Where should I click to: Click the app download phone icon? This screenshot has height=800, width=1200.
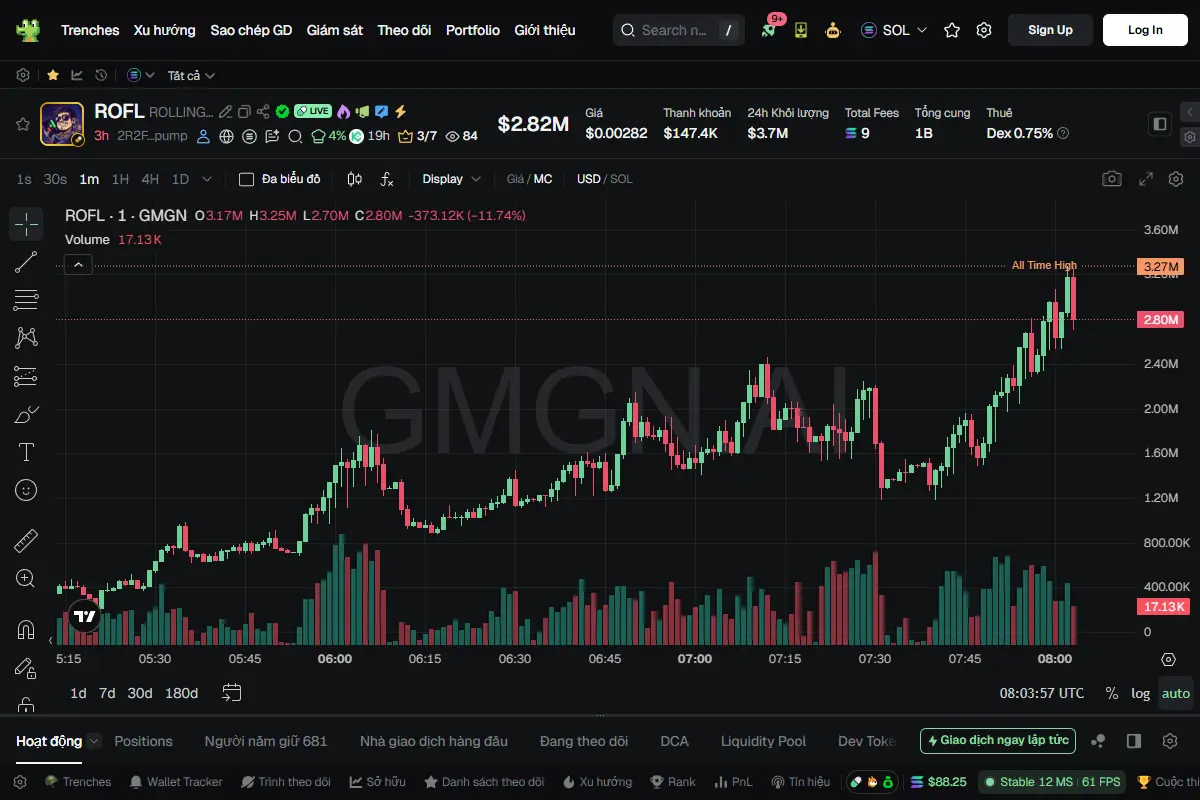pos(801,30)
